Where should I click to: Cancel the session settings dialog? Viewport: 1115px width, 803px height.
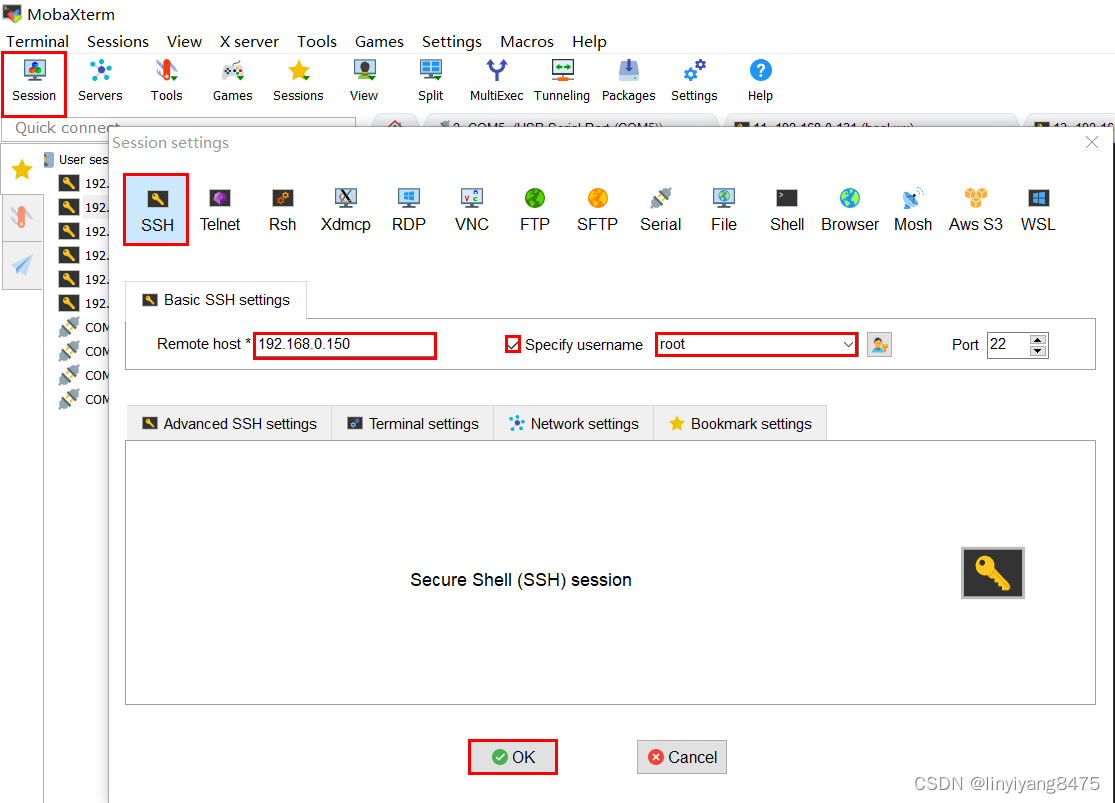[681, 757]
